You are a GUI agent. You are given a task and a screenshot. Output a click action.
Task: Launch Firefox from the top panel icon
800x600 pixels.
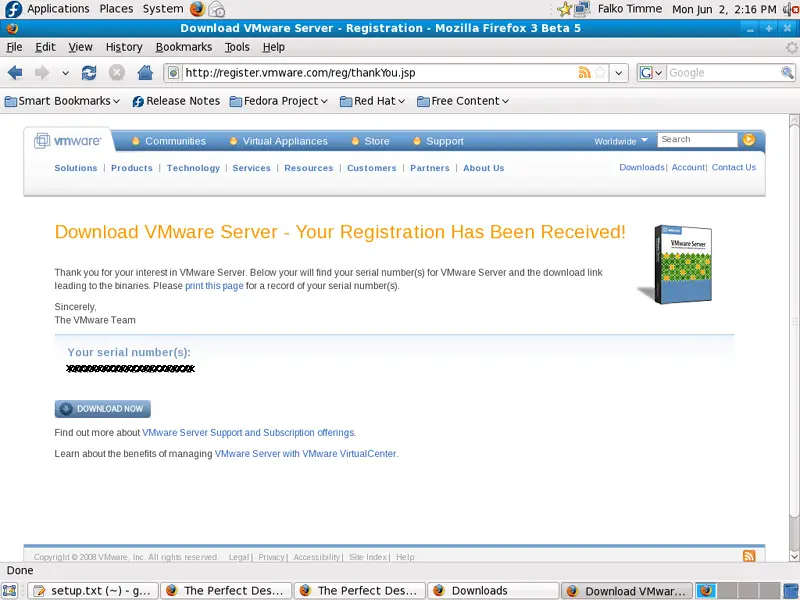(x=197, y=9)
